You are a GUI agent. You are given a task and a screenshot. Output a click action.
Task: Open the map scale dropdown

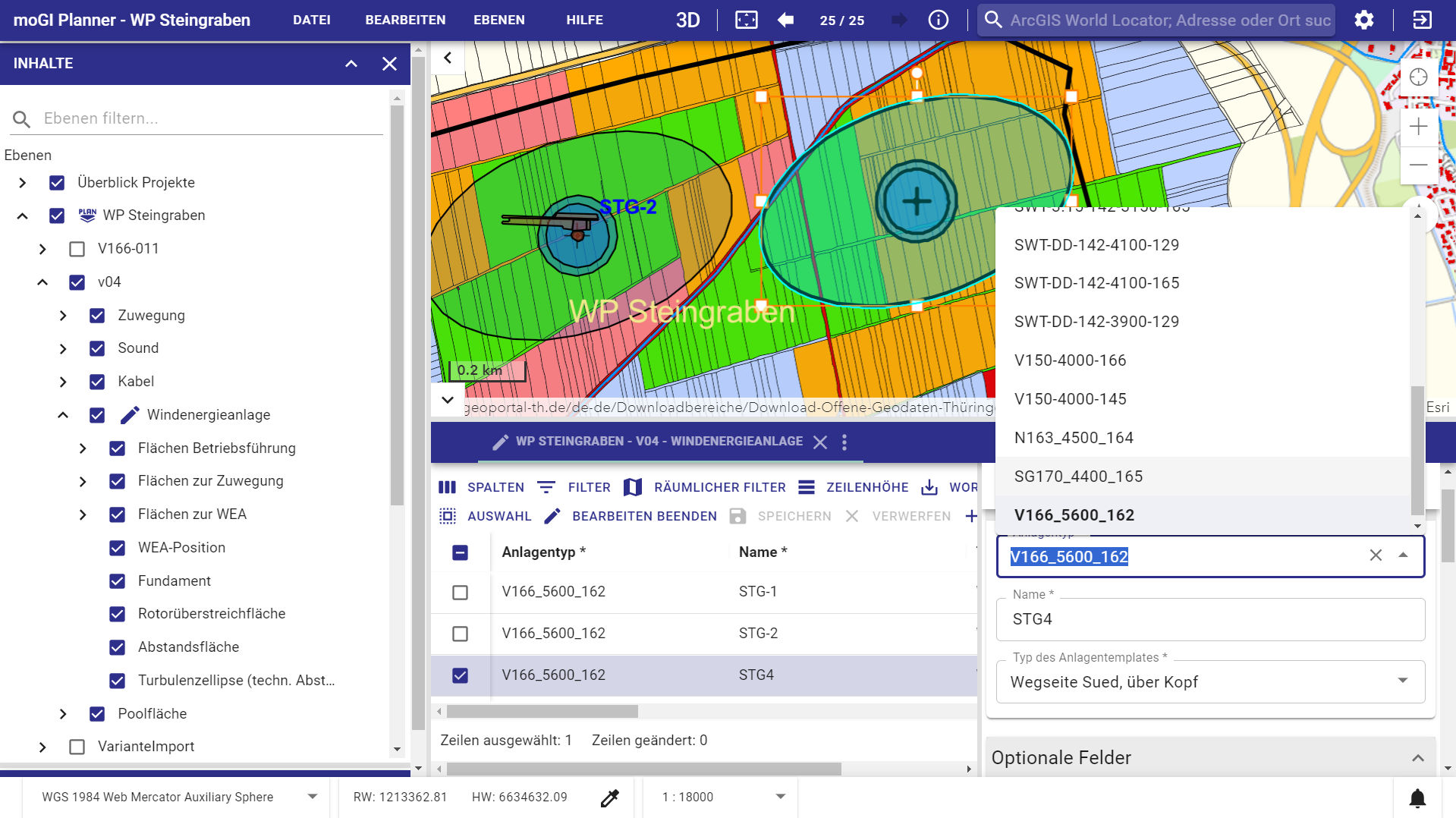click(722, 797)
